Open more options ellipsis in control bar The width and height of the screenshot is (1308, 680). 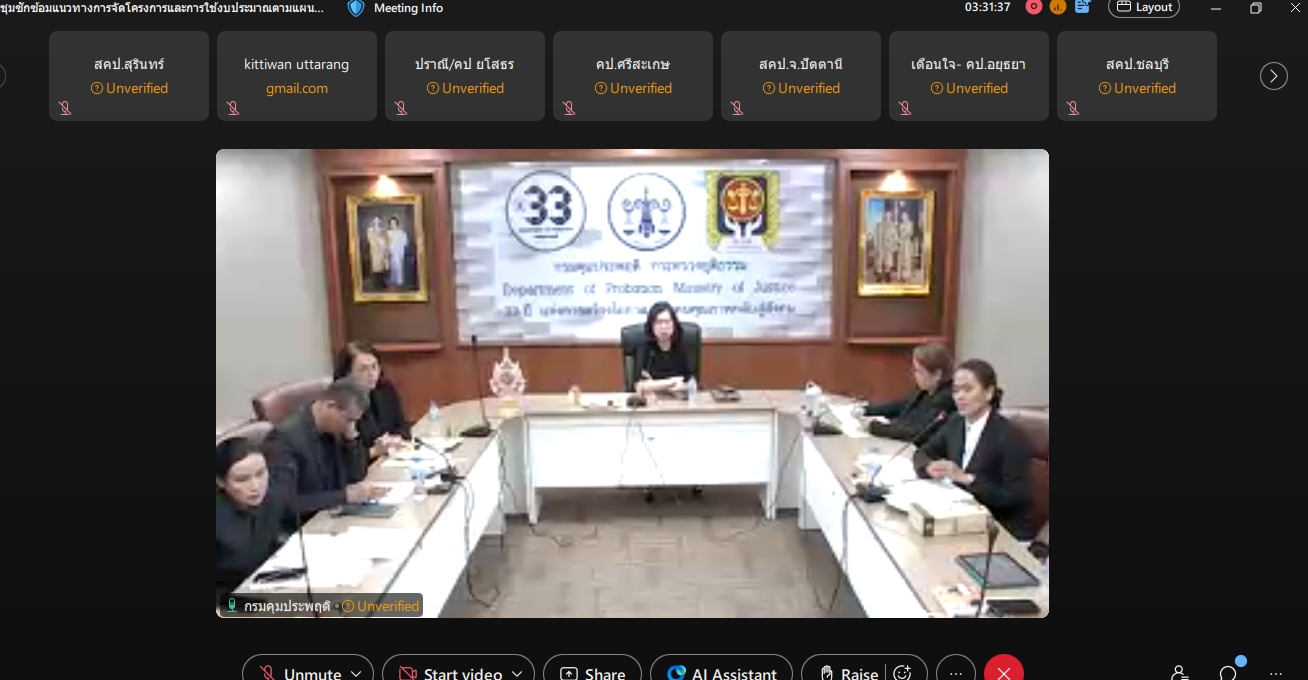[x=956, y=673]
